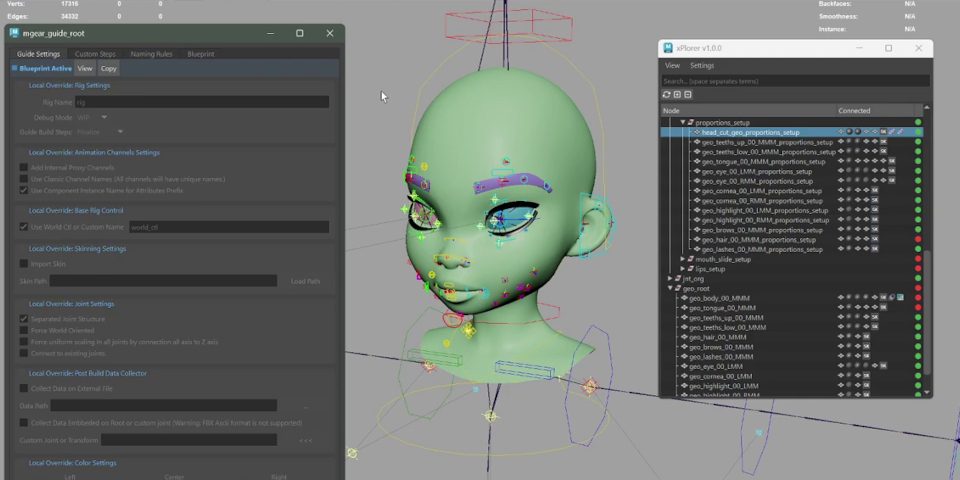Click the Load Path button
This screenshot has width=960, height=480.
pos(305,282)
